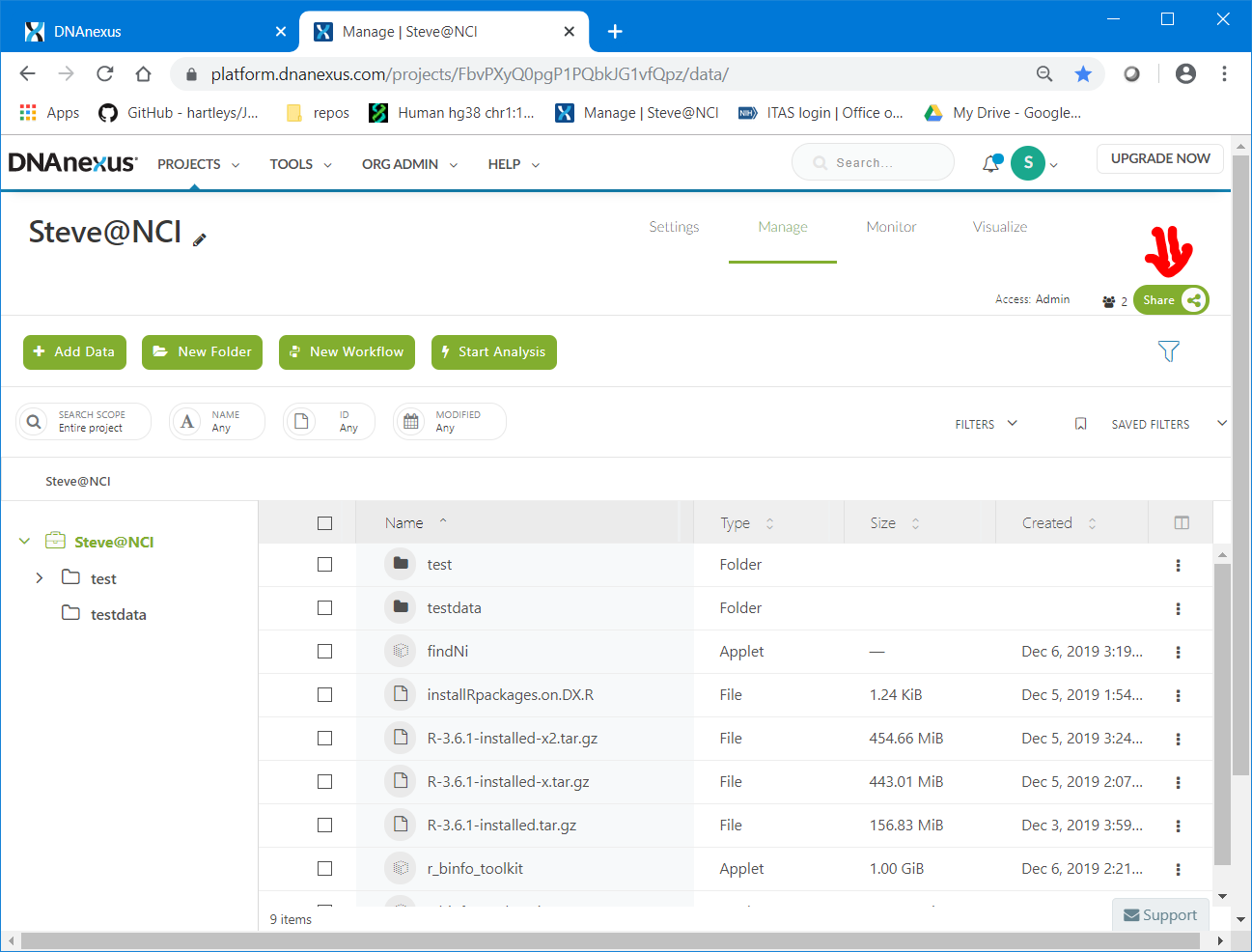Click the bookmark icon beside Saved Filters

[1080, 424]
